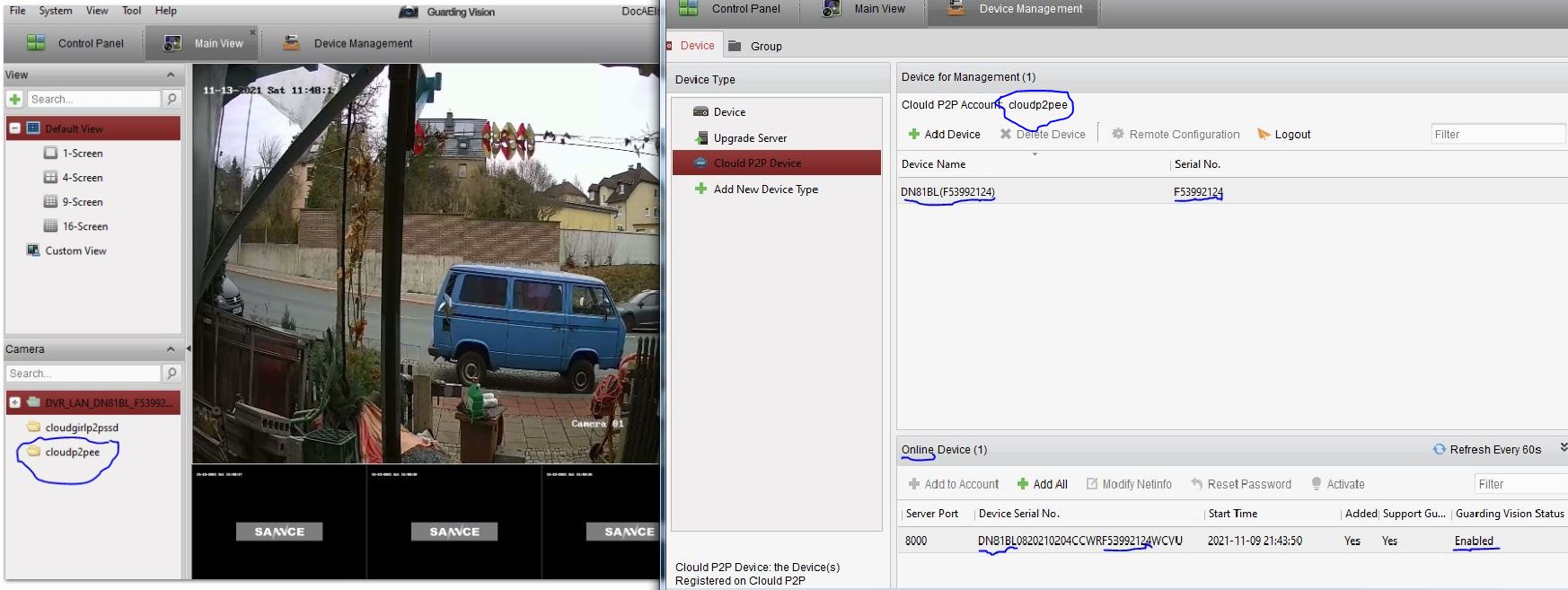Click the Add All button
This screenshot has width=1568, height=590.
click(x=1042, y=484)
